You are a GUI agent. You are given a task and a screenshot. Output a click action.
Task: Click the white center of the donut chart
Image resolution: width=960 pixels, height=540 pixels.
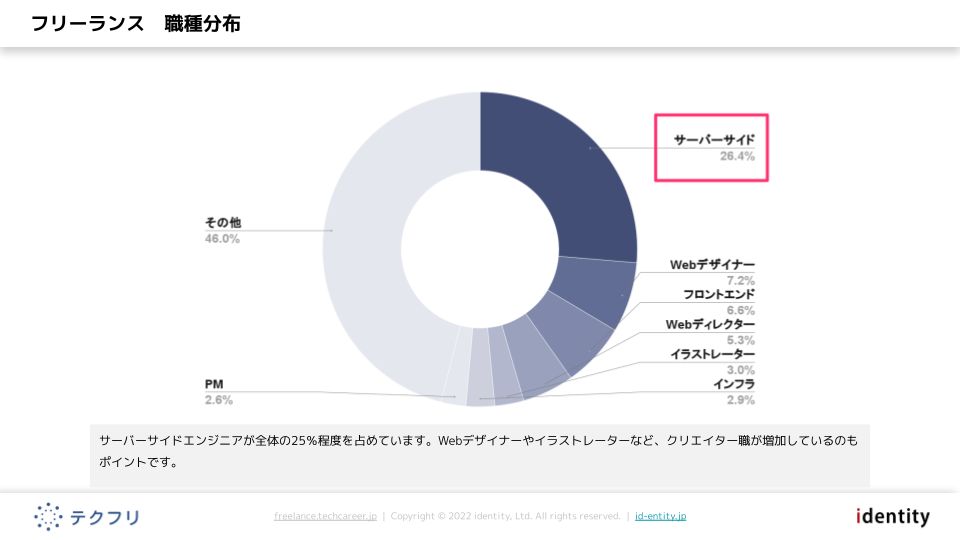coord(480,250)
